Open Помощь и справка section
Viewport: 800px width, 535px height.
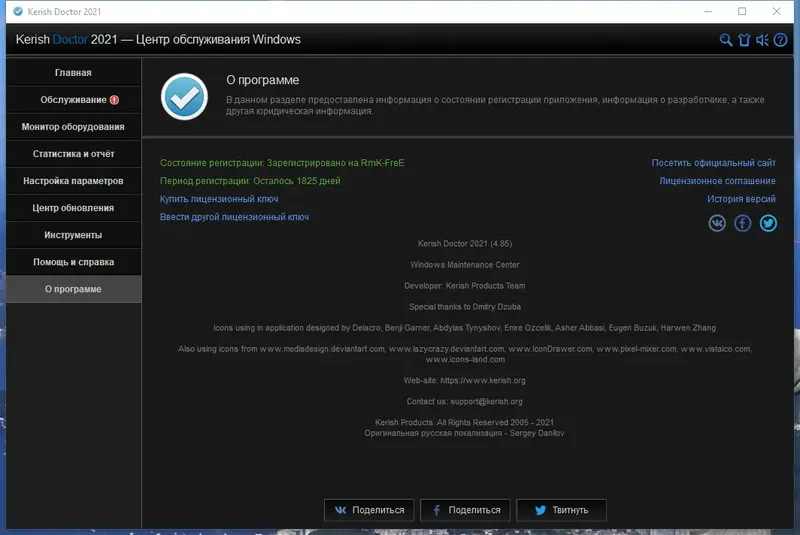coord(73,262)
